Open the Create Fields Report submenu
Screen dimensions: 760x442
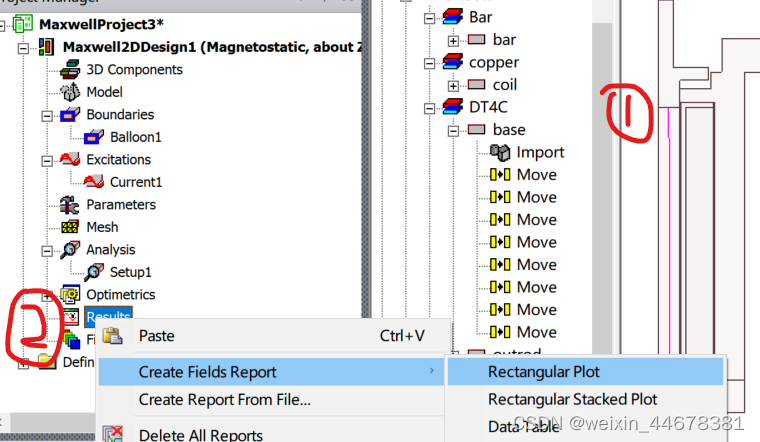(271, 372)
